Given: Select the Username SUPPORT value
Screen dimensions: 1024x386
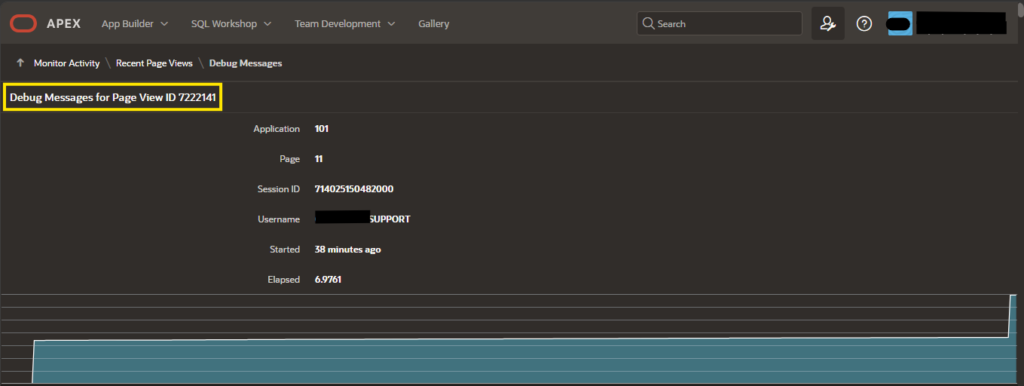Looking at the screenshot, I should [362, 219].
